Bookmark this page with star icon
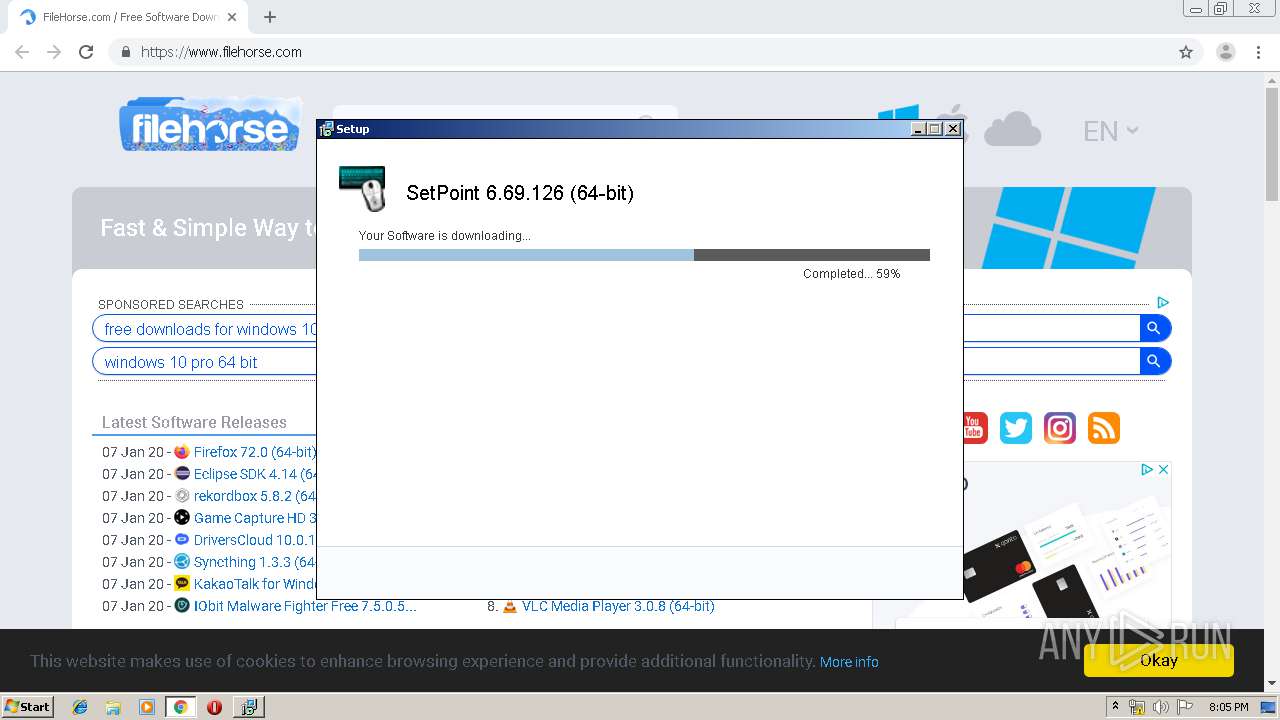 point(1186,52)
